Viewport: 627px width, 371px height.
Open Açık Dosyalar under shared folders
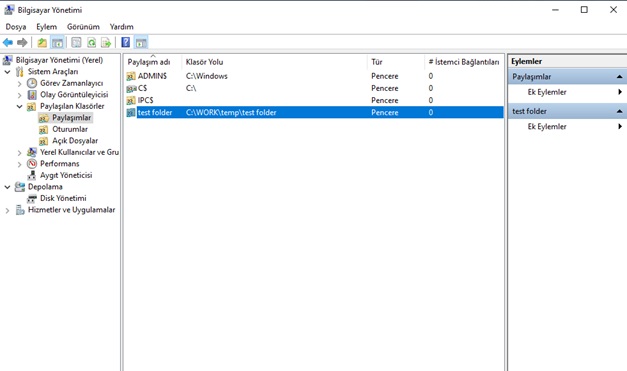[x=75, y=141]
